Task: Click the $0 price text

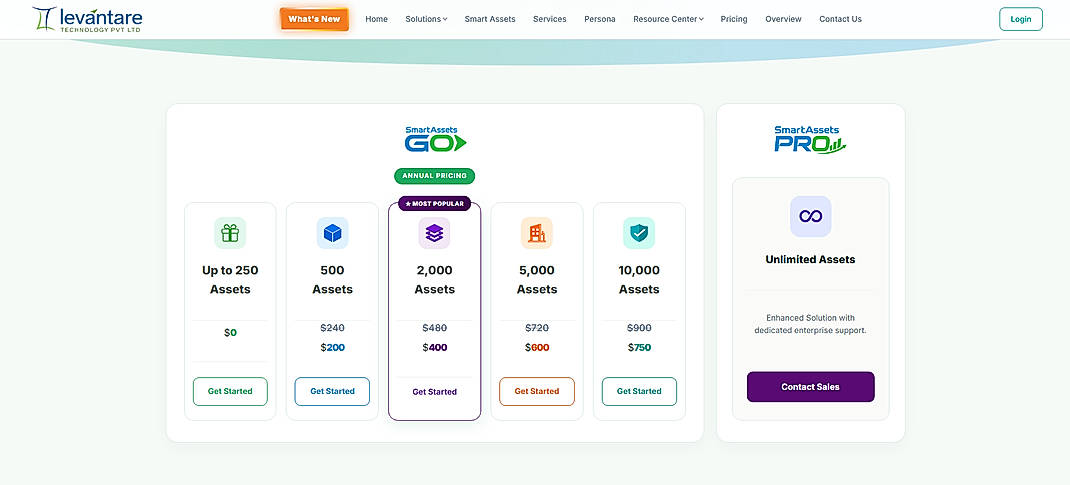Action: pos(230,333)
